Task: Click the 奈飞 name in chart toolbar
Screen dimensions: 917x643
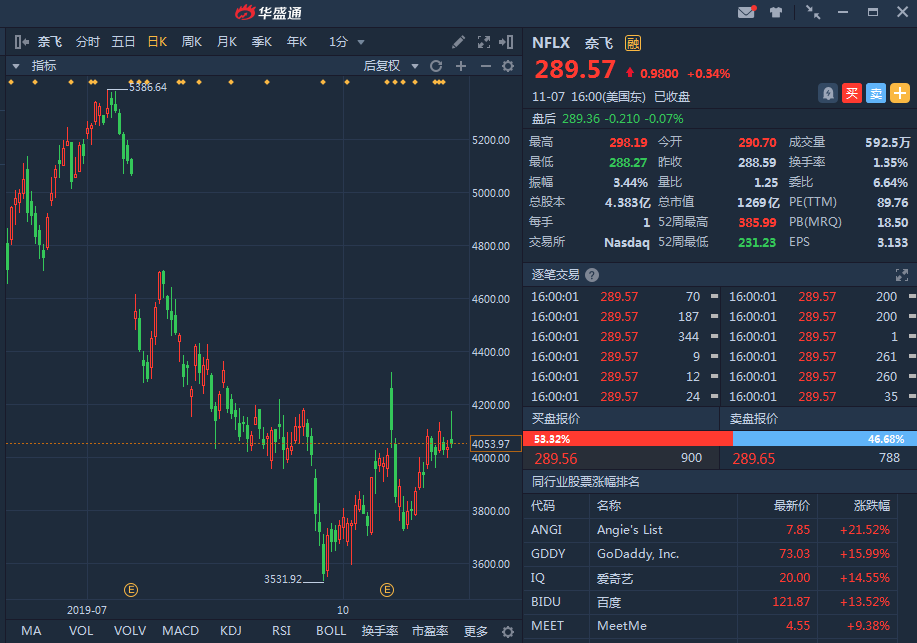Action: (x=50, y=42)
